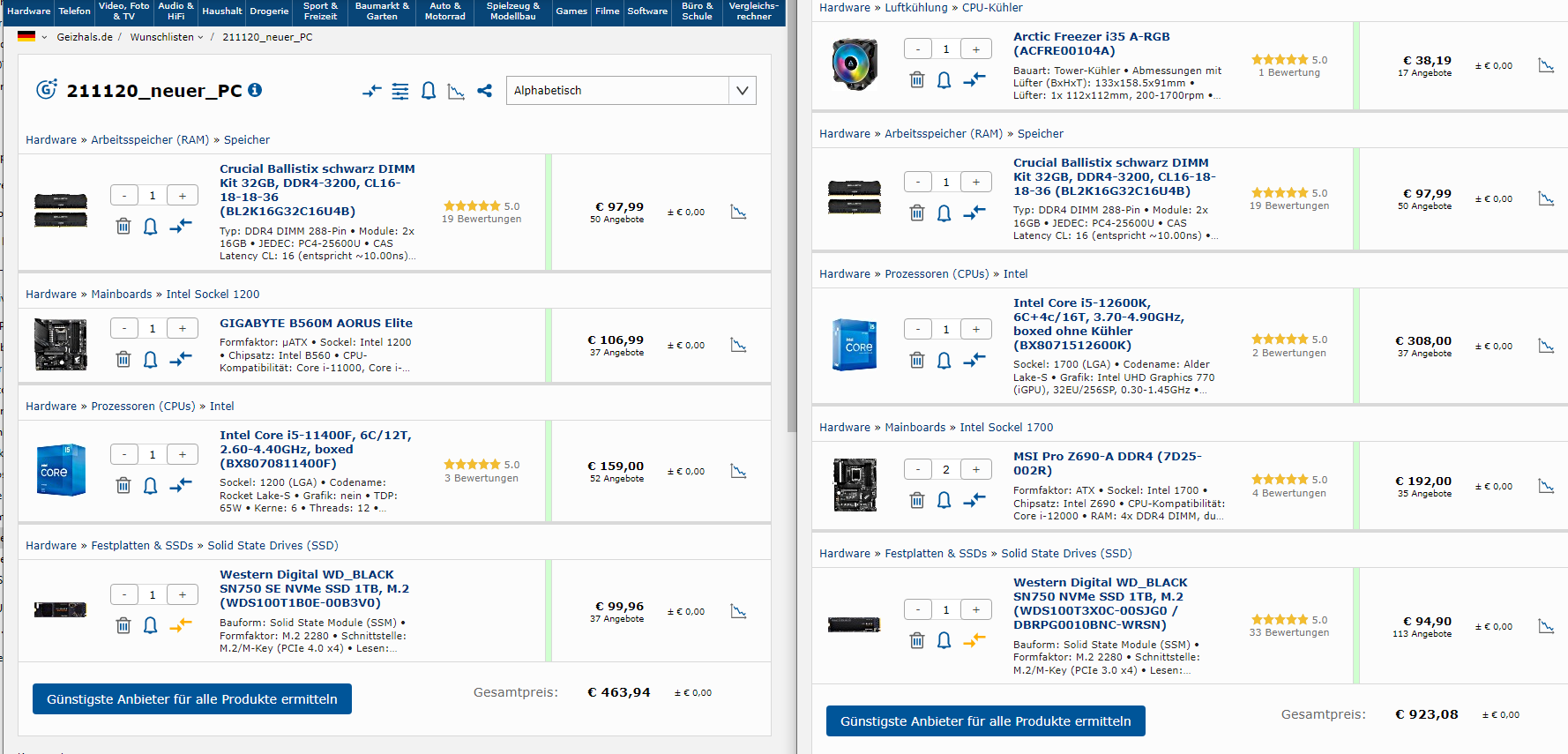The image size is (1568, 754).
Task: Show price history chart for Core i5-11400F
Action: tap(739, 471)
